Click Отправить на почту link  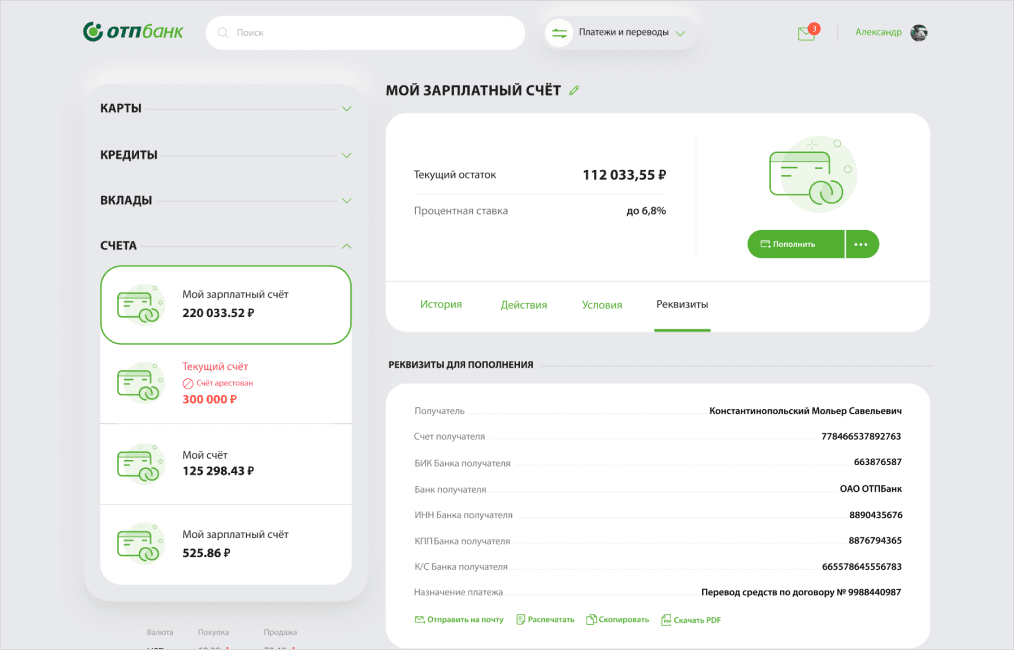(459, 620)
